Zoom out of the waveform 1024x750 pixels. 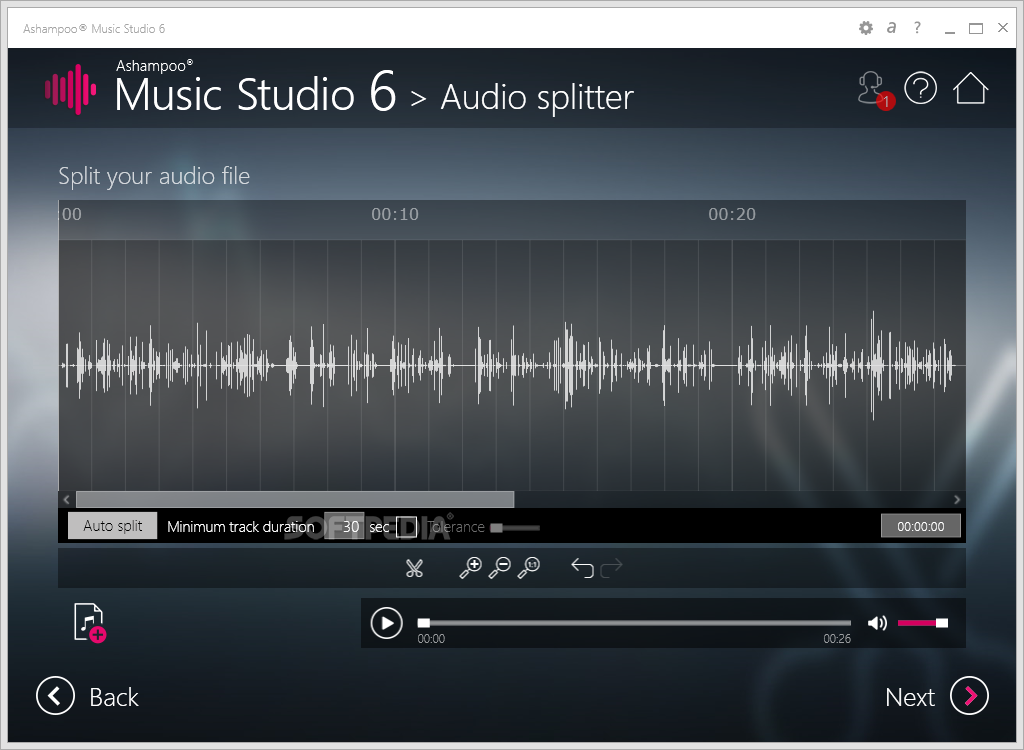click(x=500, y=568)
